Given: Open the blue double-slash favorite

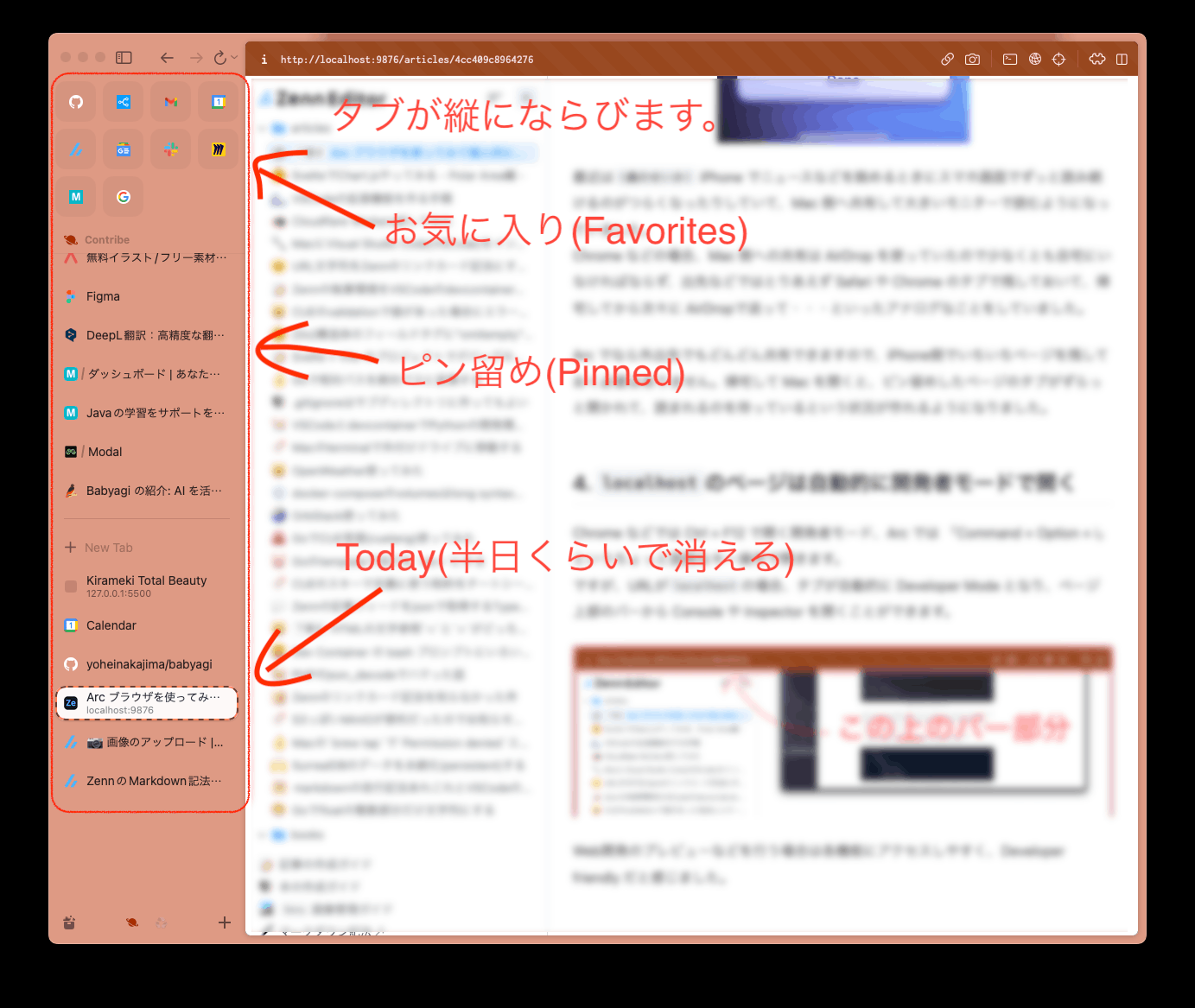Looking at the screenshot, I should point(76,149).
